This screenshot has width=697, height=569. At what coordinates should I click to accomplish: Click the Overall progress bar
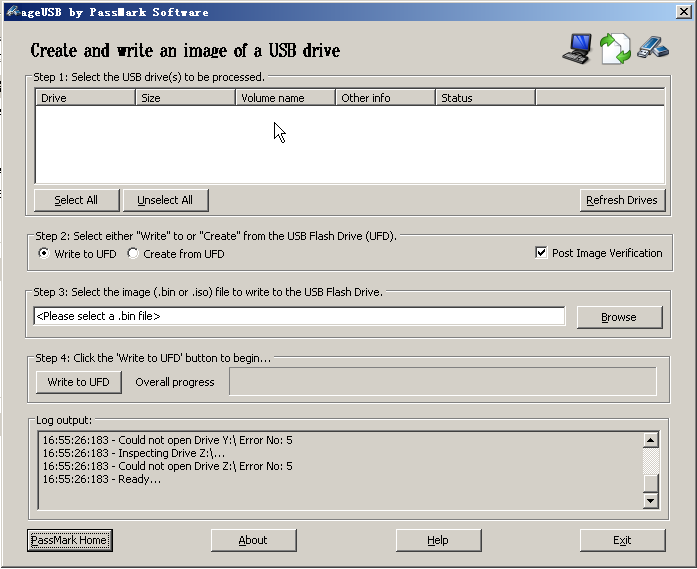coord(443,381)
